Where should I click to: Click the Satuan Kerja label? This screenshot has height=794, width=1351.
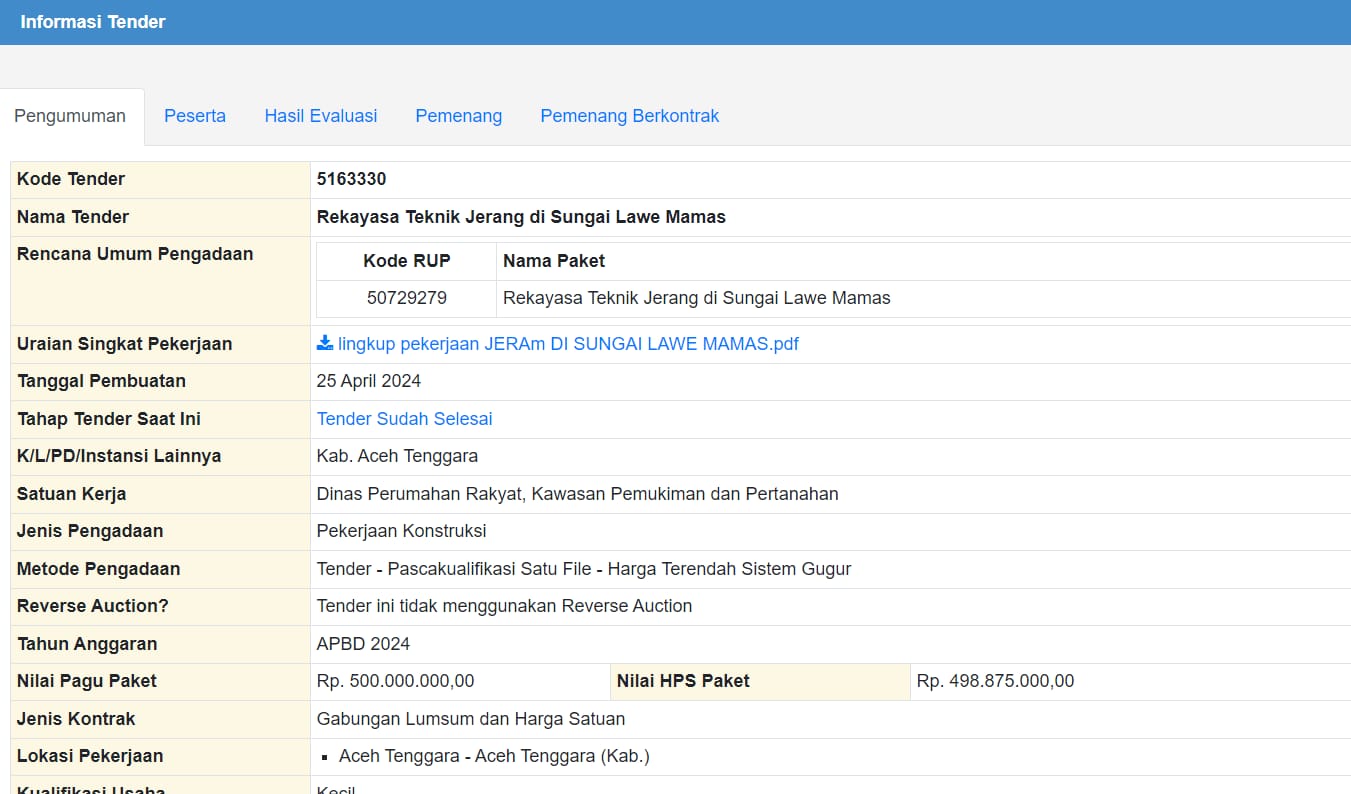(72, 494)
